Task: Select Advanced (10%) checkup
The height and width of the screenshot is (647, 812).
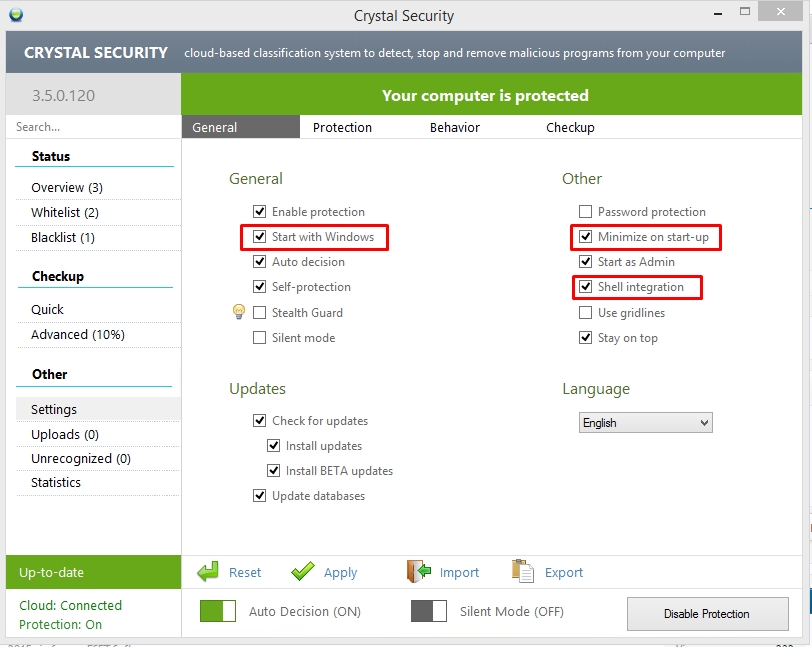Action: [x=78, y=335]
